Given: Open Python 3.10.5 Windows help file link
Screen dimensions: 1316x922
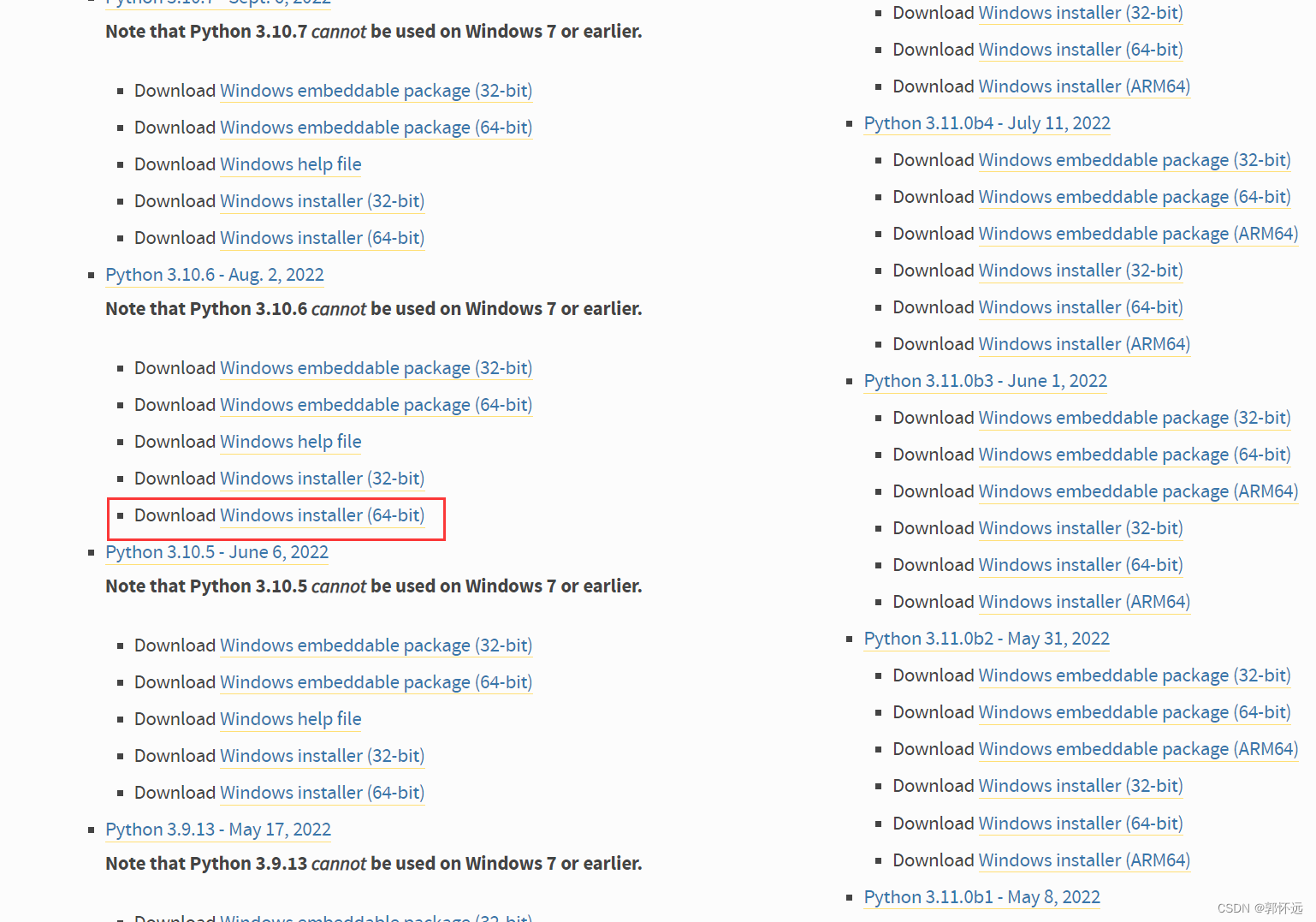Looking at the screenshot, I should coord(291,719).
